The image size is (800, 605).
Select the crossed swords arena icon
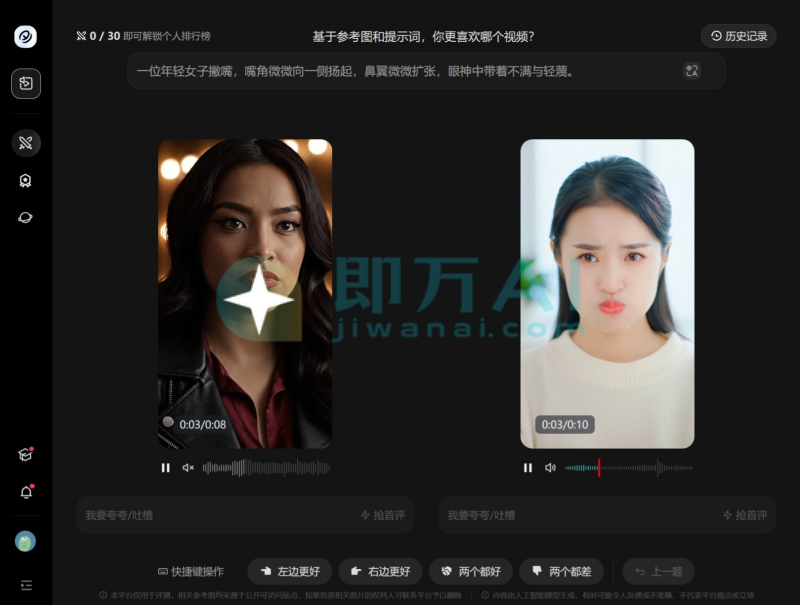pos(26,143)
